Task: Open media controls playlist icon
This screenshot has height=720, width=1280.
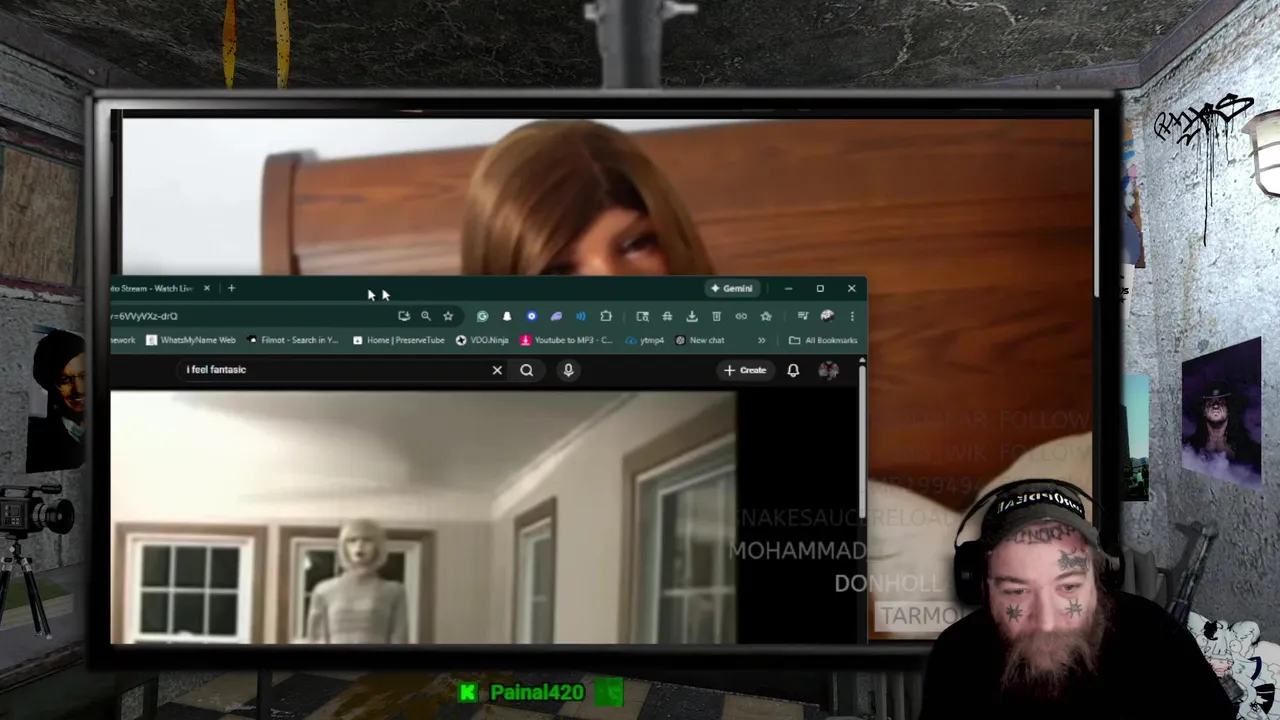Action: tap(802, 316)
